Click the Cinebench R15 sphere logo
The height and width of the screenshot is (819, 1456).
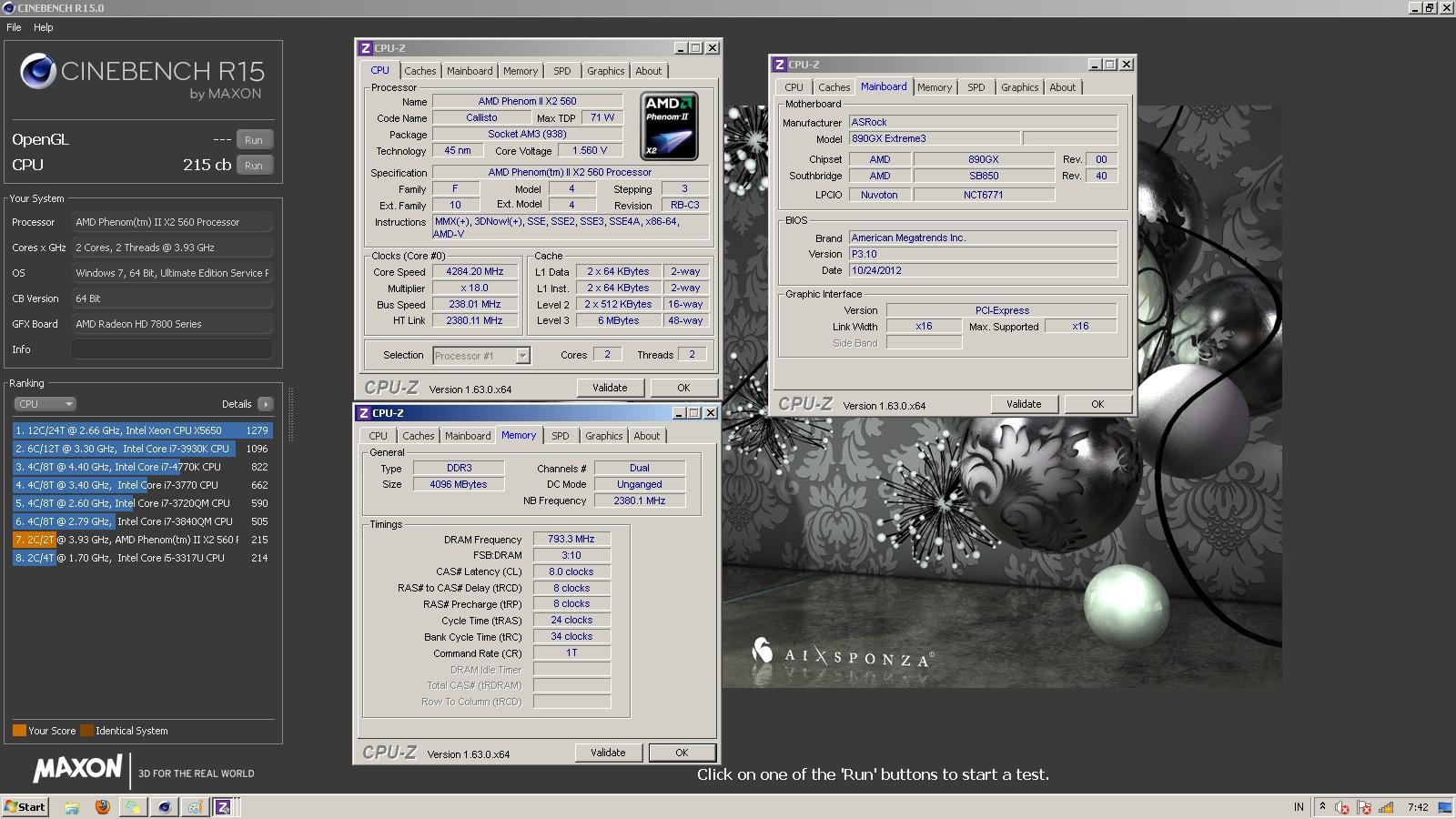(38, 71)
